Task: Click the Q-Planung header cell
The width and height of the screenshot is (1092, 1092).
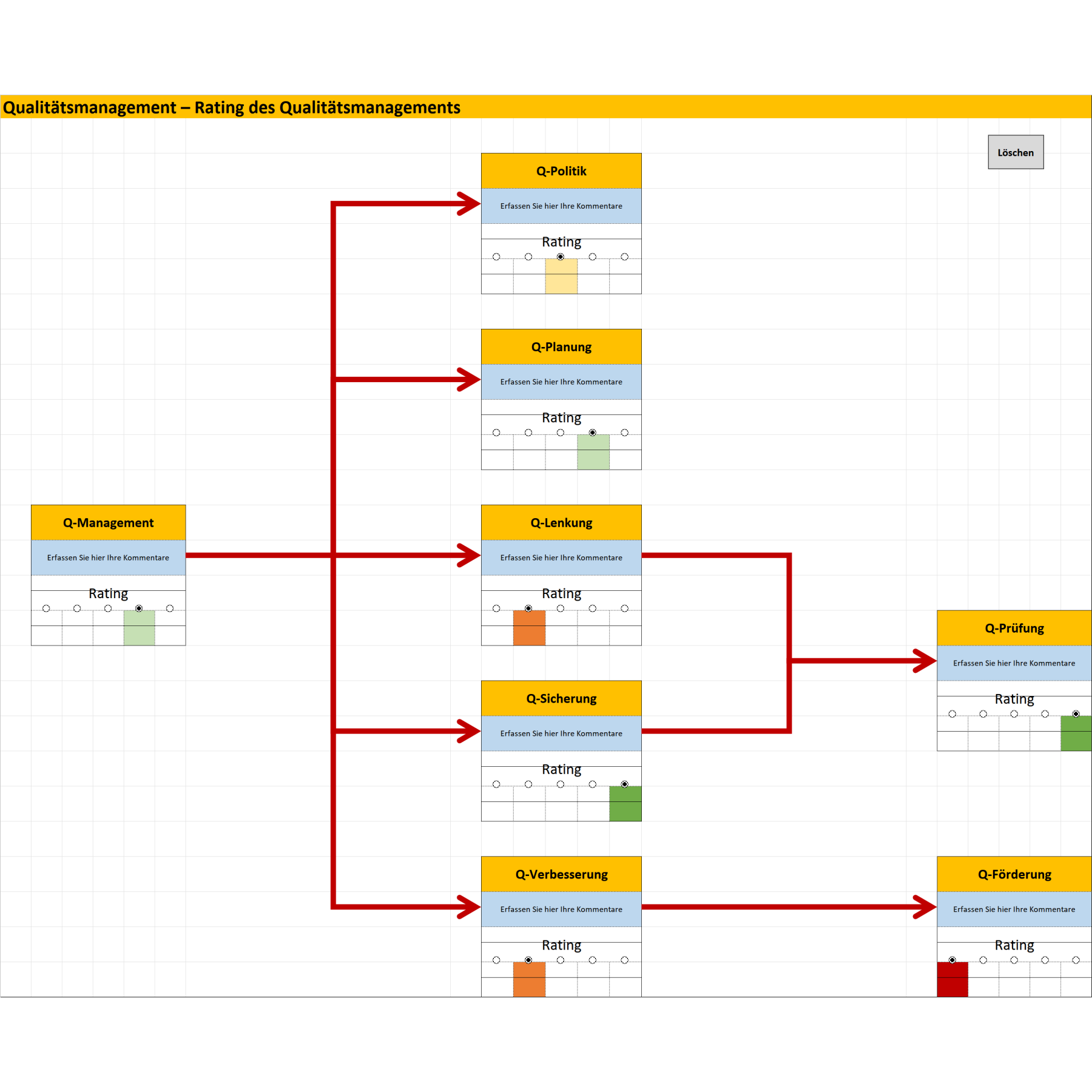Action: tap(561, 347)
